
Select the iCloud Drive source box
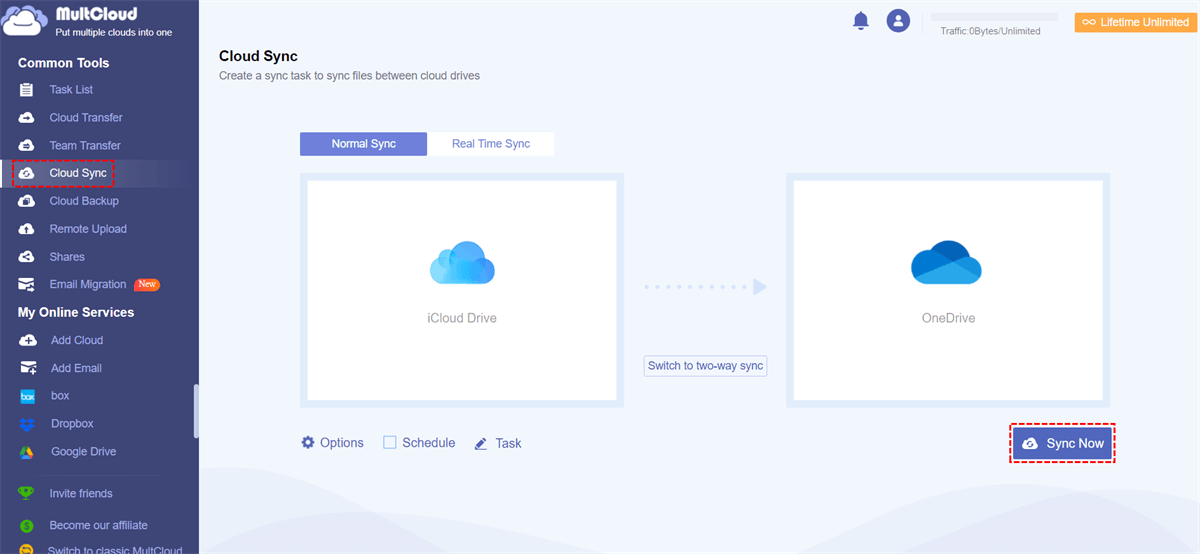pyautogui.click(x=462, y=290)
